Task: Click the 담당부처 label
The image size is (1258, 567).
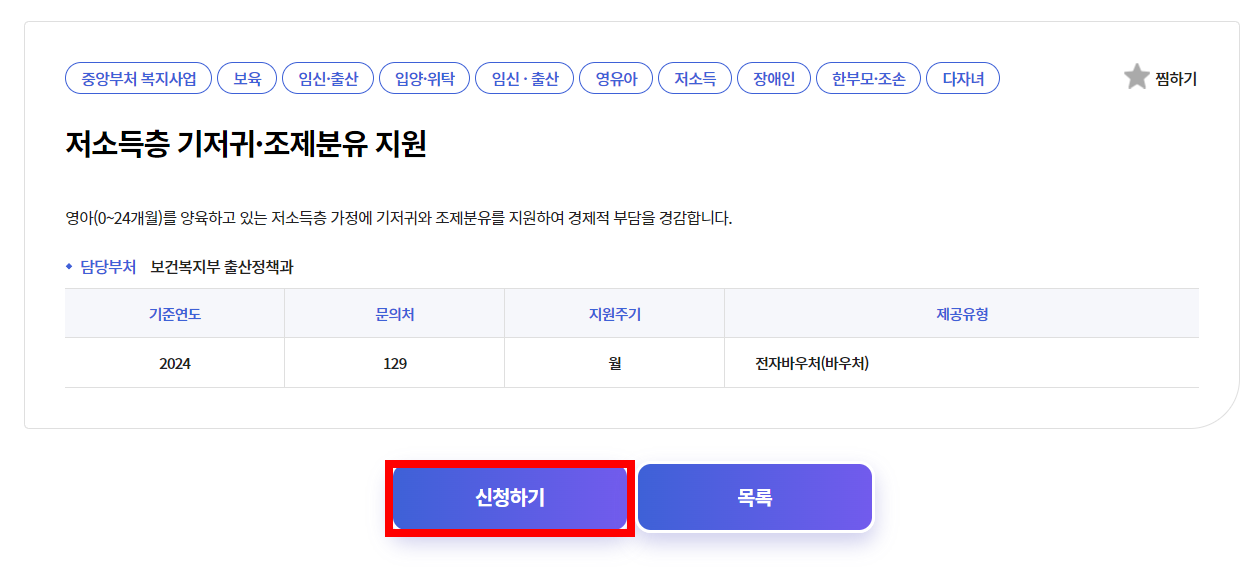Action: click(x=108, y=267)
